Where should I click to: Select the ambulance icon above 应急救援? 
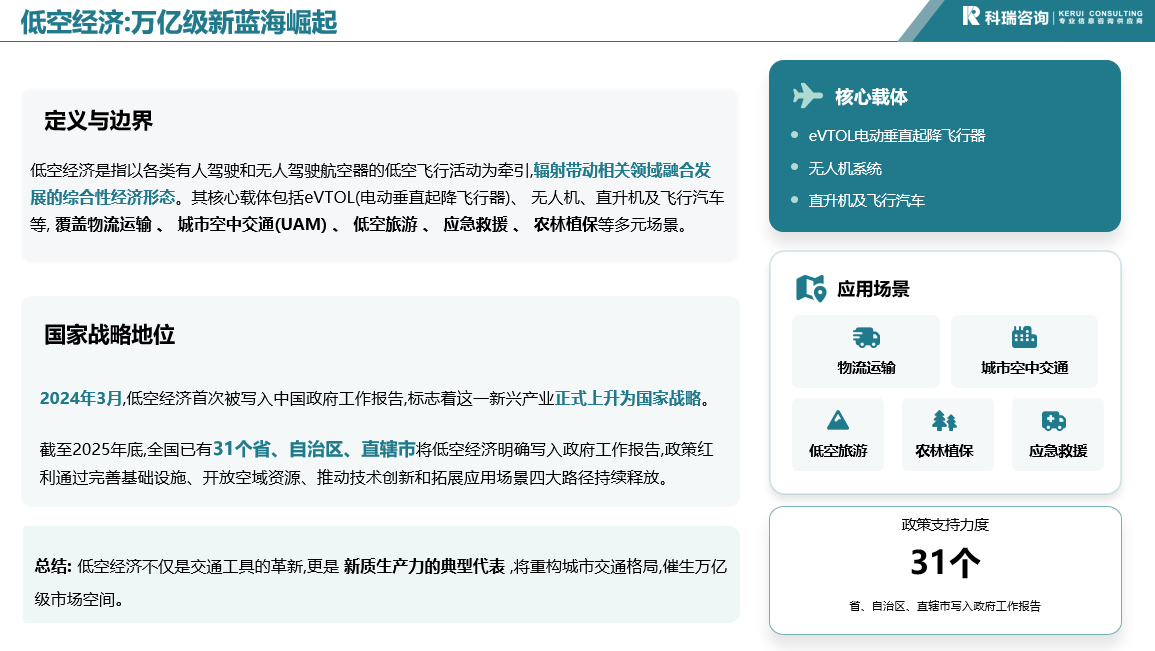tap(1054, 420)
